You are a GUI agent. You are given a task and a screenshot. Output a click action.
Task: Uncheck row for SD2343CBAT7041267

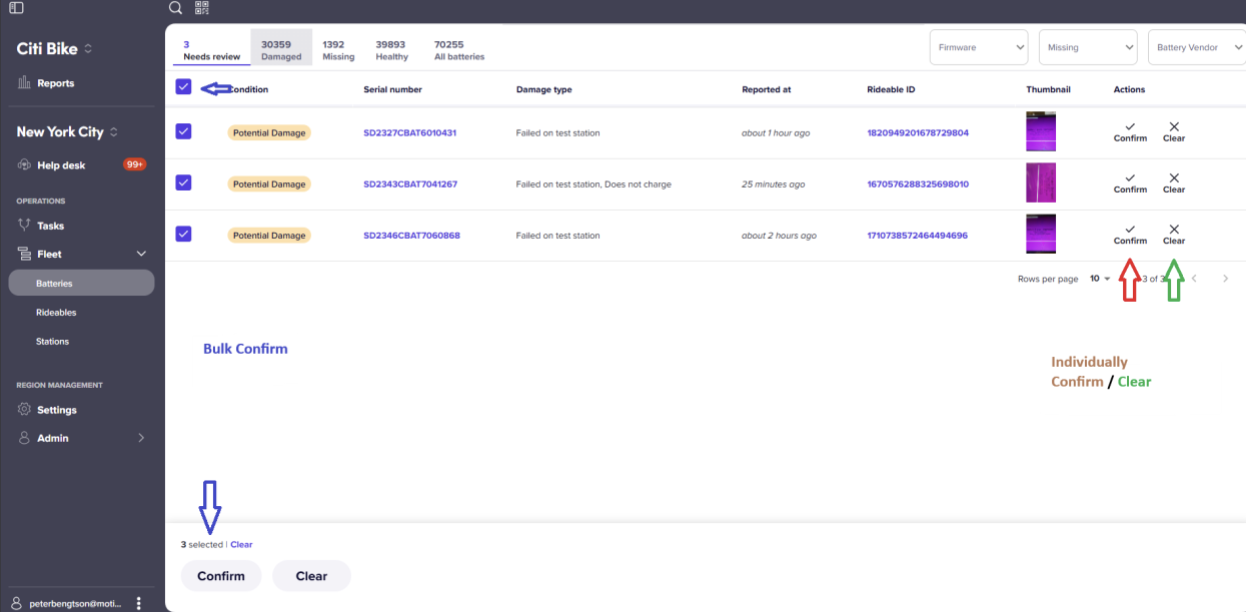pos(183,182)
